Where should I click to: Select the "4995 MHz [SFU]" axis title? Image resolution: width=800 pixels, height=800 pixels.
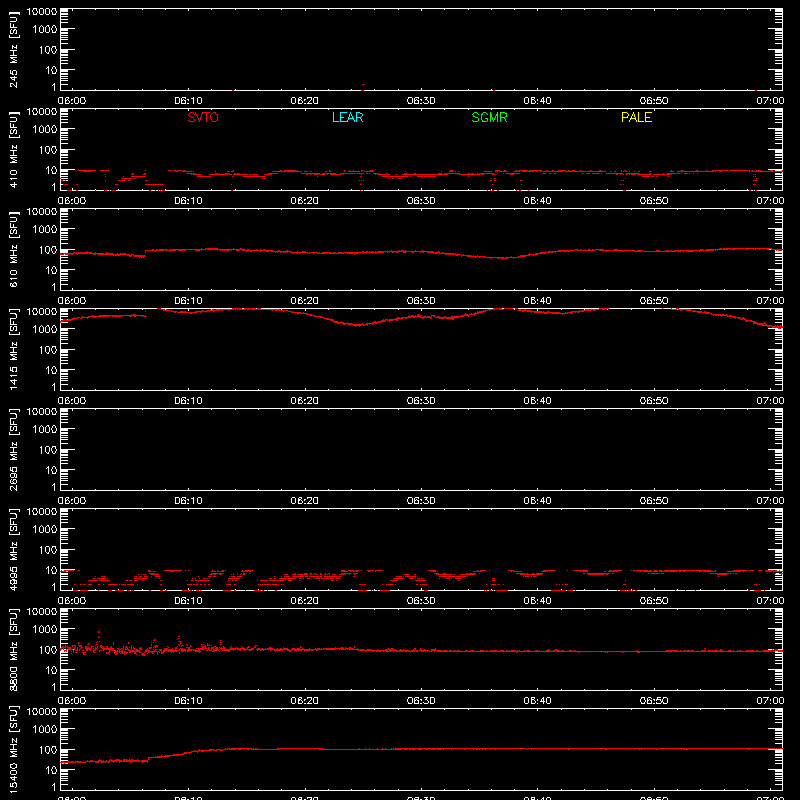[x=14, y=550]
